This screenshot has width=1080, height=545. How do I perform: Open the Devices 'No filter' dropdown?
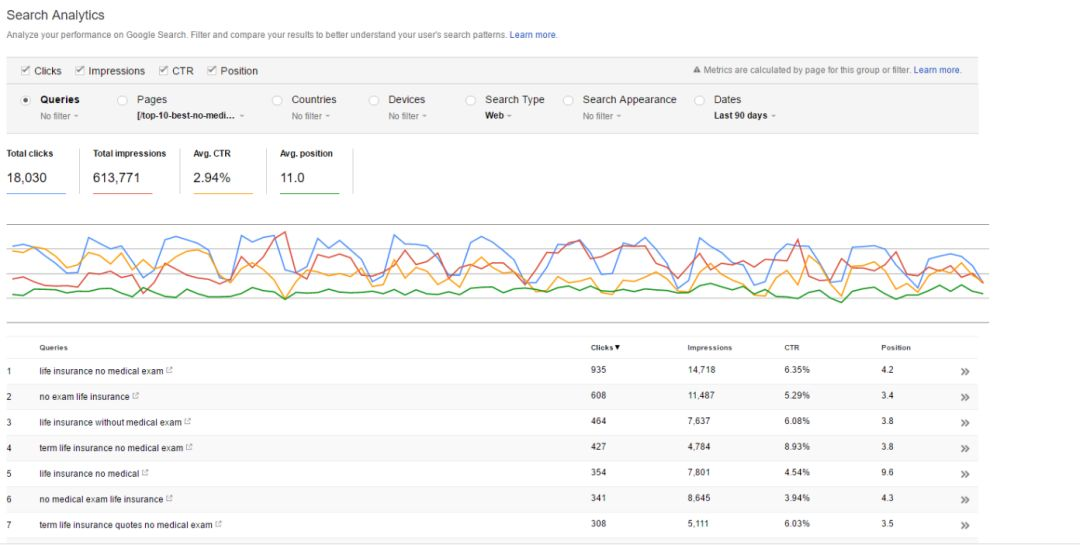click(408, 116)
